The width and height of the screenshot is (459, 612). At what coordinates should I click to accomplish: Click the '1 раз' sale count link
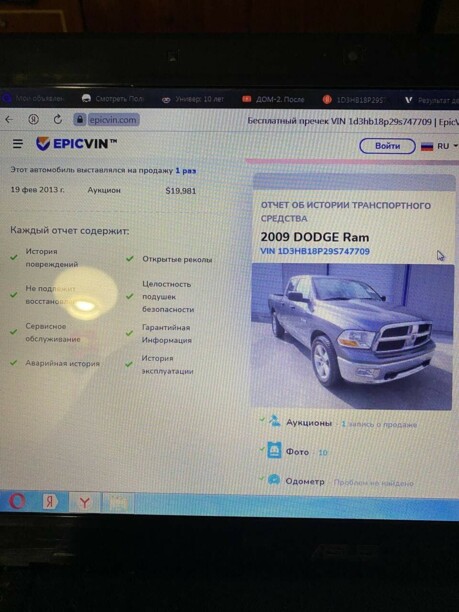[186, 171]
